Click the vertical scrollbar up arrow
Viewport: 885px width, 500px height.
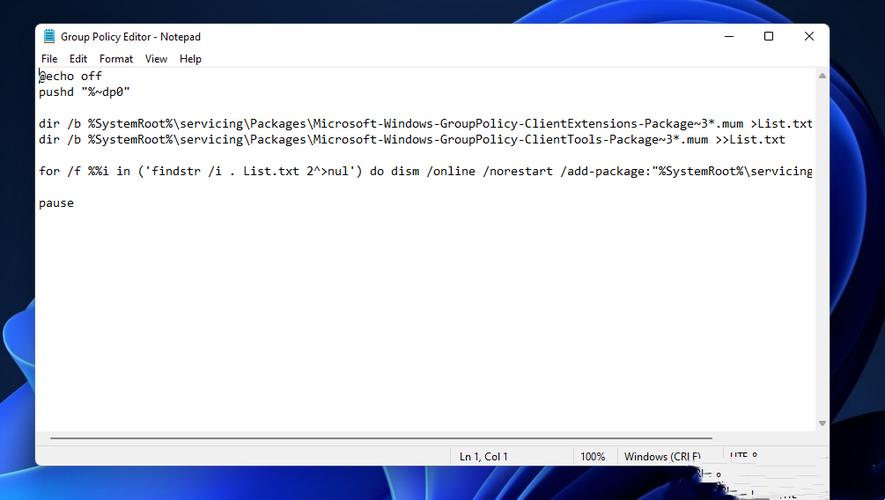[822, 76]
